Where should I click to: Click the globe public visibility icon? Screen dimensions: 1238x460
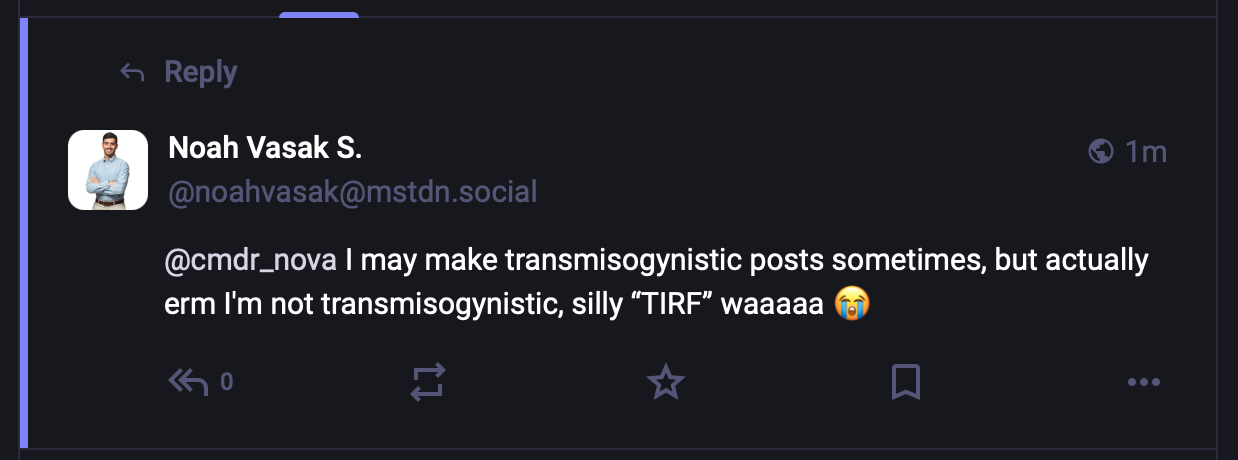1100,151
